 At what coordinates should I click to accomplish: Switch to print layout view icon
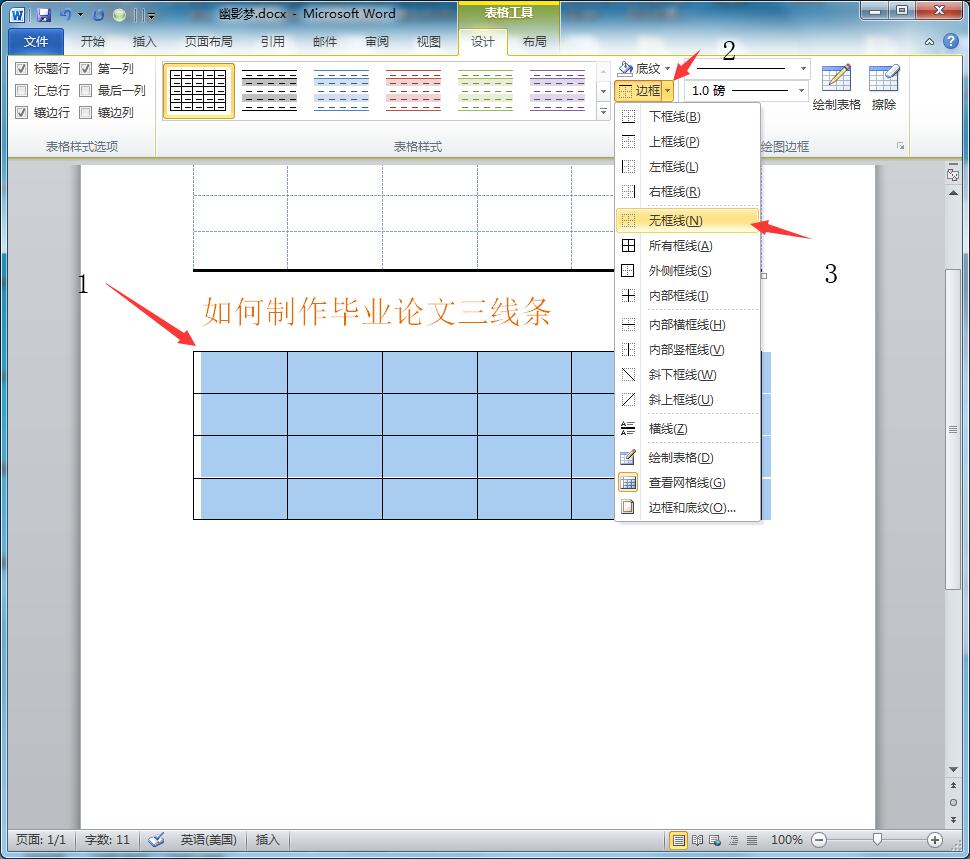(679, 840)
